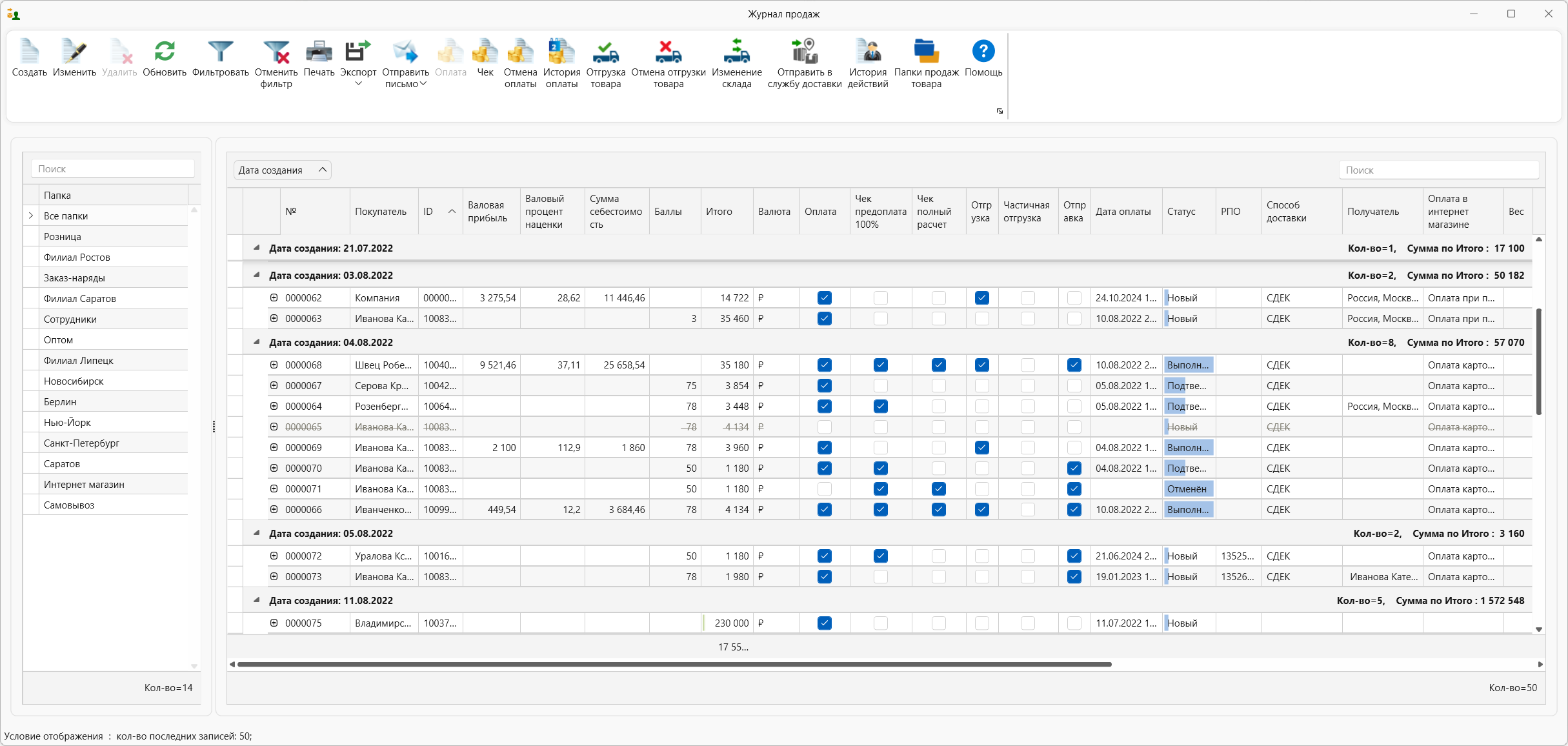Open the Дата создания grouping box

[x=282, y=170]
